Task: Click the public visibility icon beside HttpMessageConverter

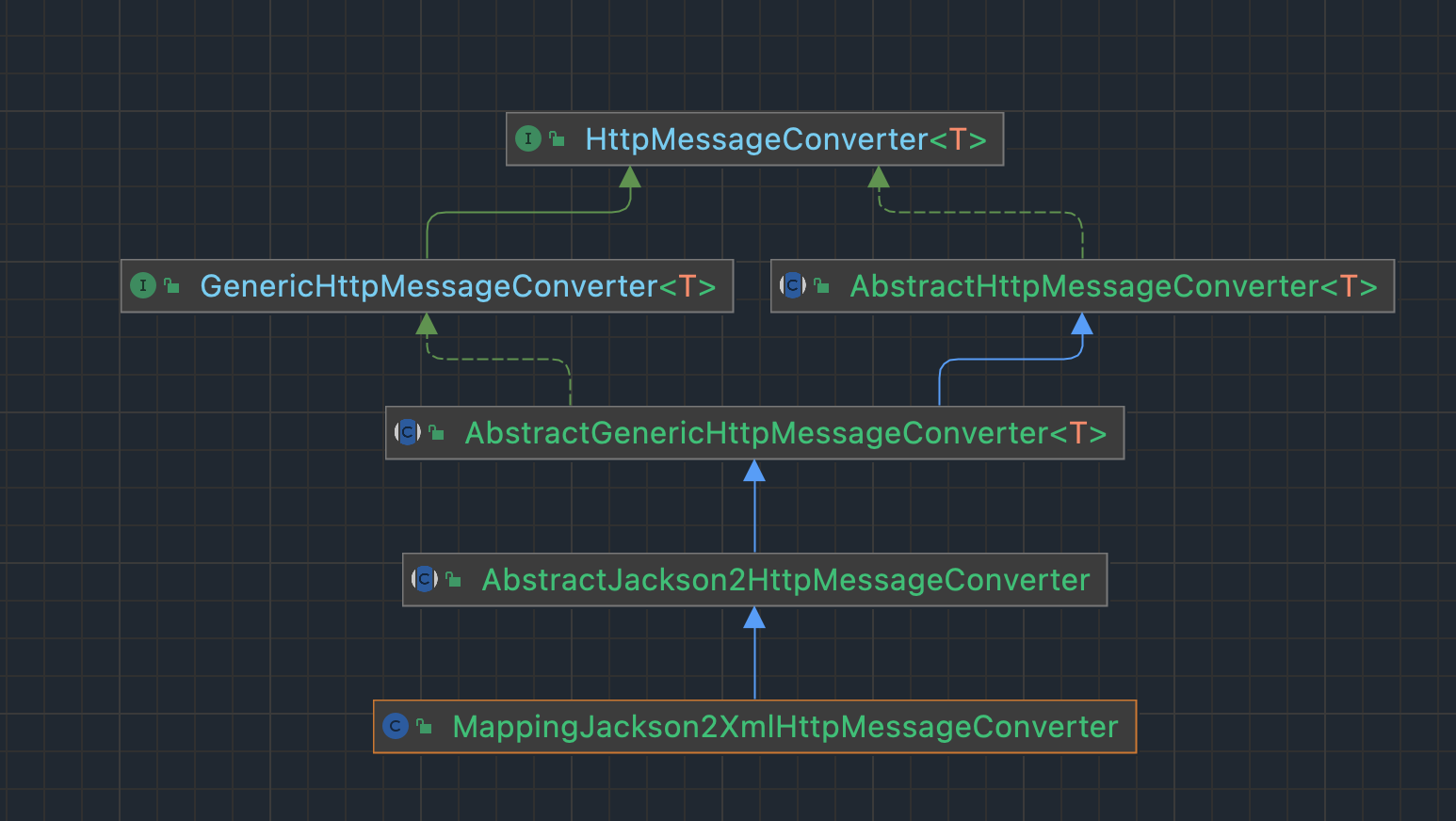Action: 557,139
